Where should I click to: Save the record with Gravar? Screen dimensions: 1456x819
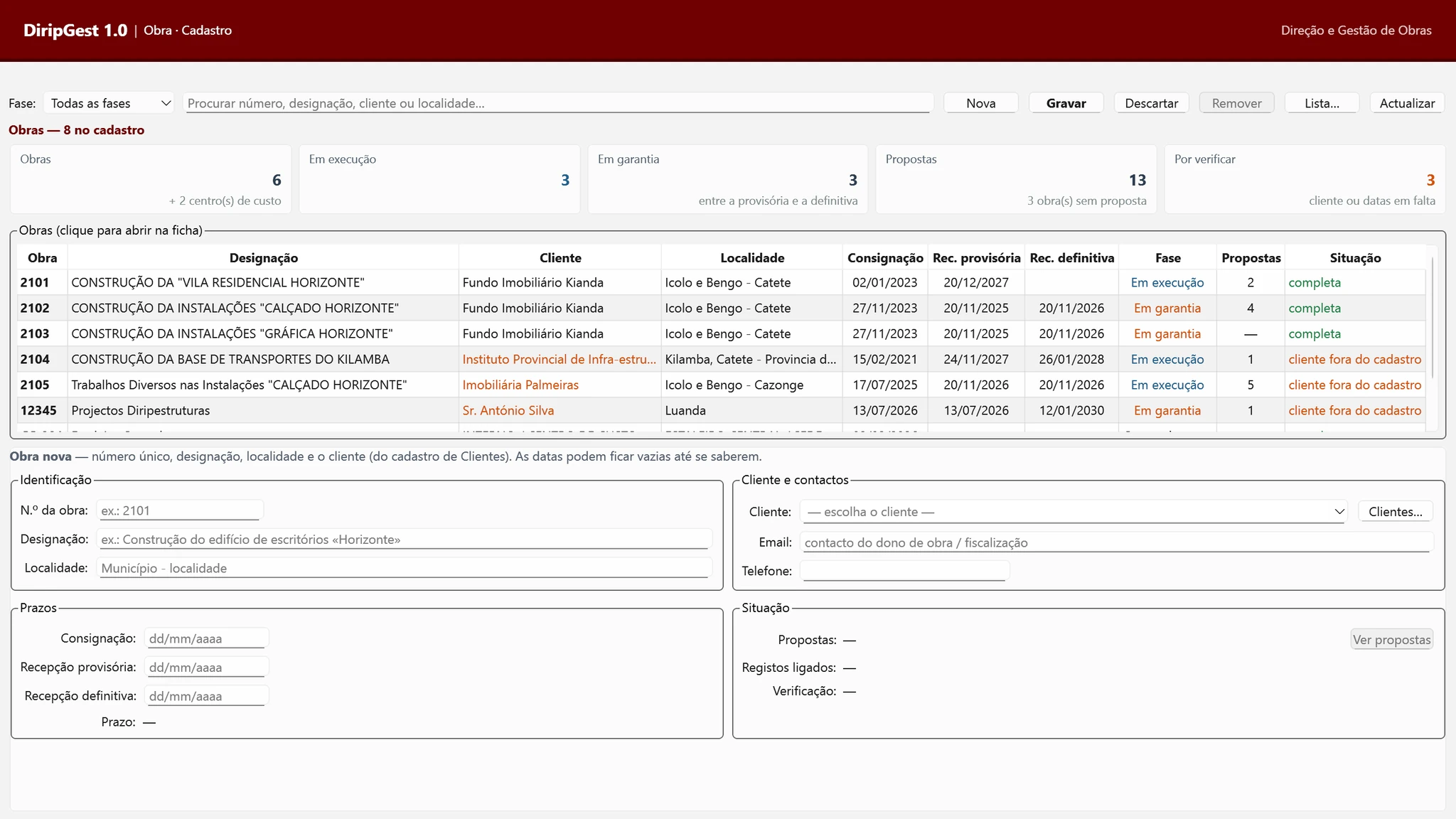click(x=1066, y=103)
